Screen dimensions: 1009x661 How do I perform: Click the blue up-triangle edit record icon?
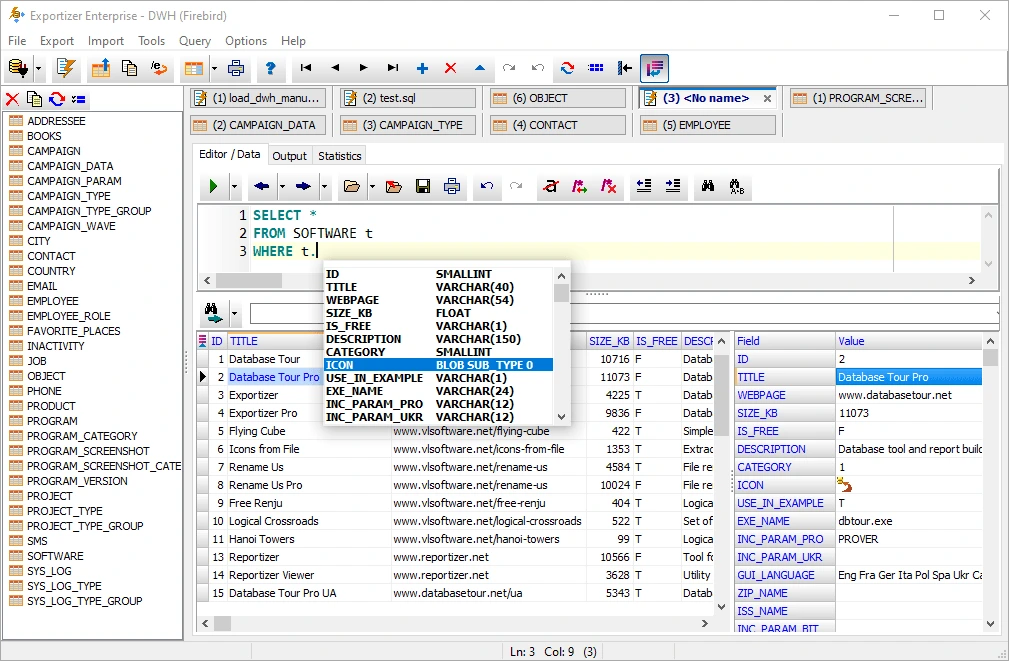coord(479,68)
